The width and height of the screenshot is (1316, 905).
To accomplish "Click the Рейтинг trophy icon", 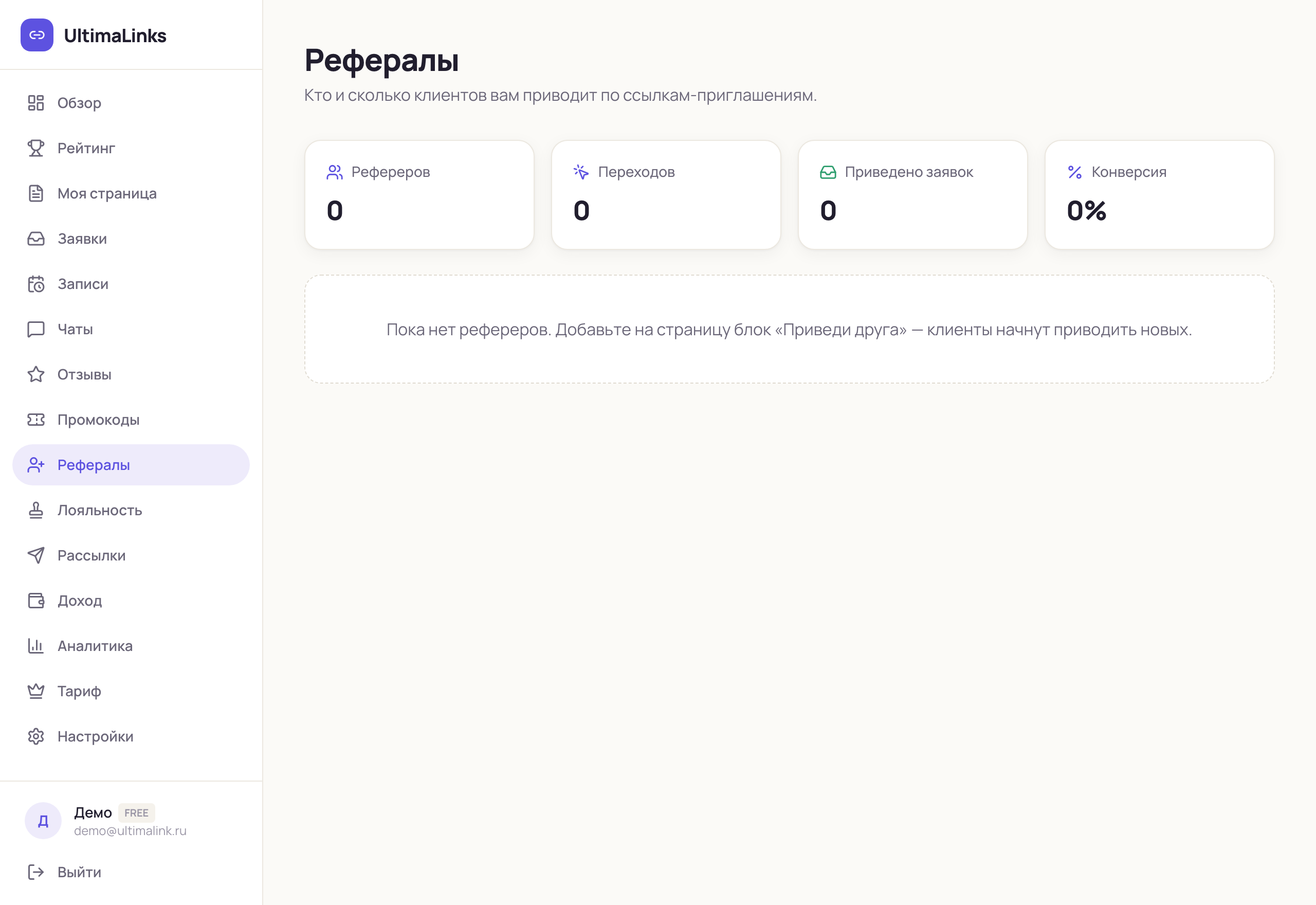I will point(35,148).
